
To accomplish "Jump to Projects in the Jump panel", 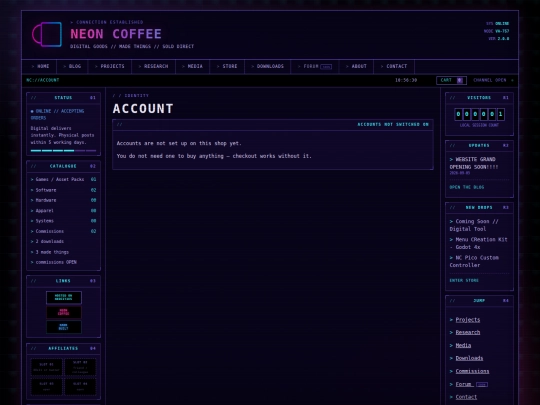I will pos(468,320).
